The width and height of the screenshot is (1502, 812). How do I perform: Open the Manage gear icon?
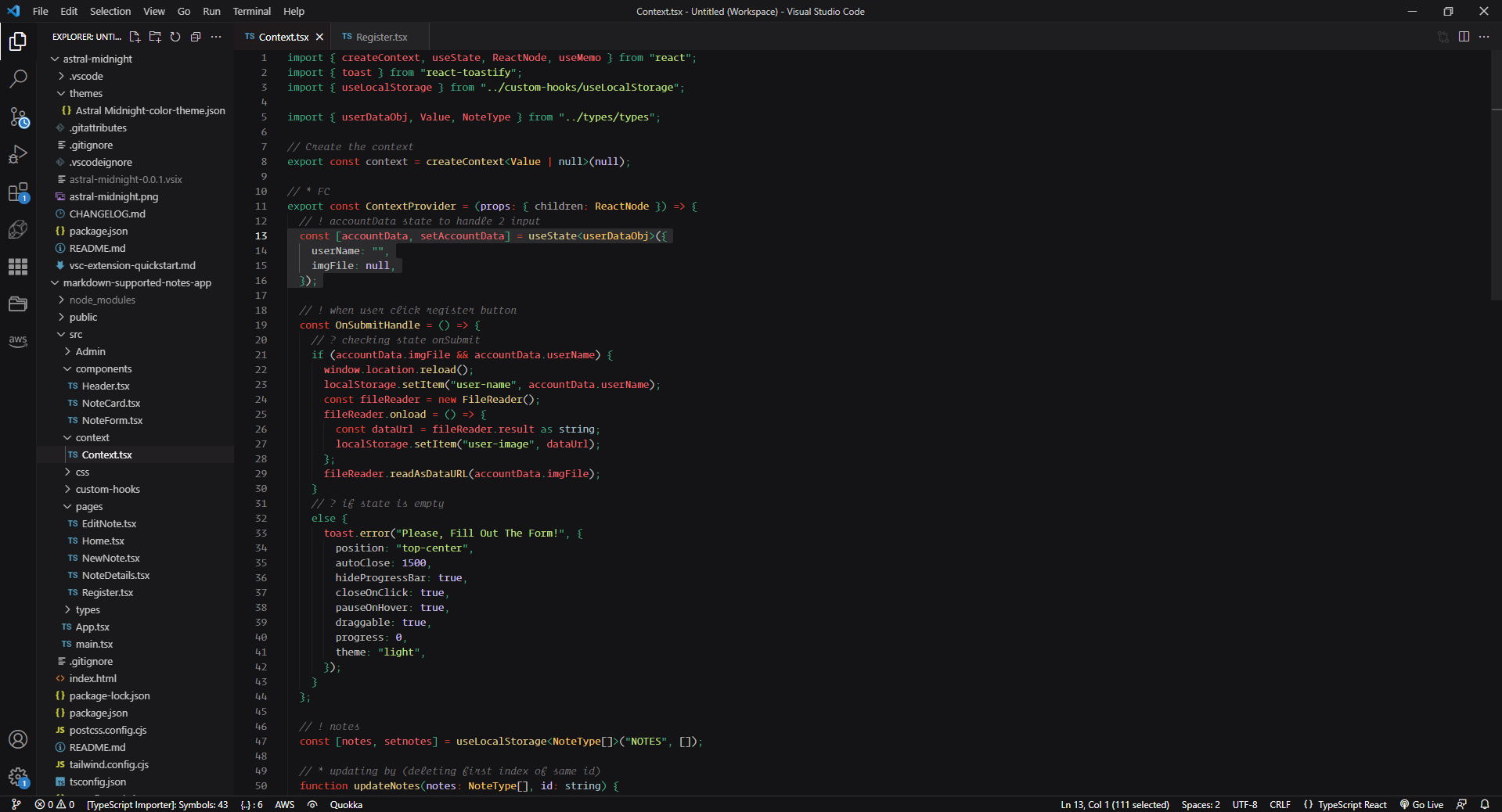point(18,777)
